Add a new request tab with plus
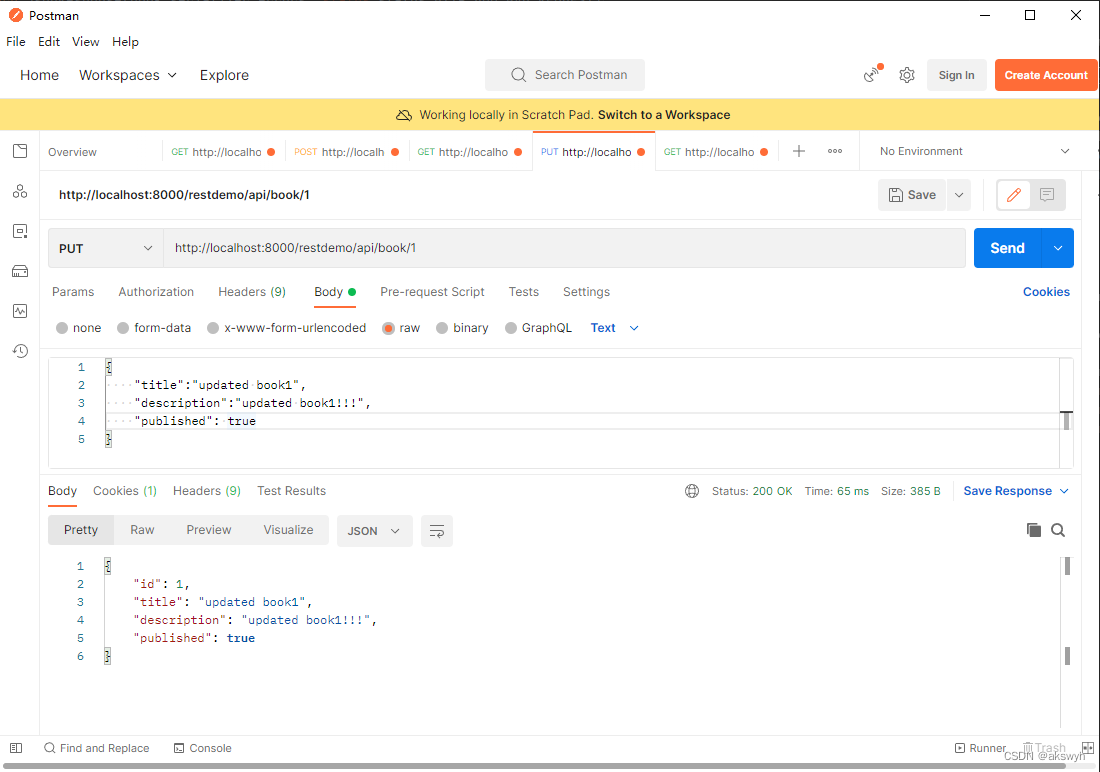Viewport: 1100px width, 772px height. point(798,152)
